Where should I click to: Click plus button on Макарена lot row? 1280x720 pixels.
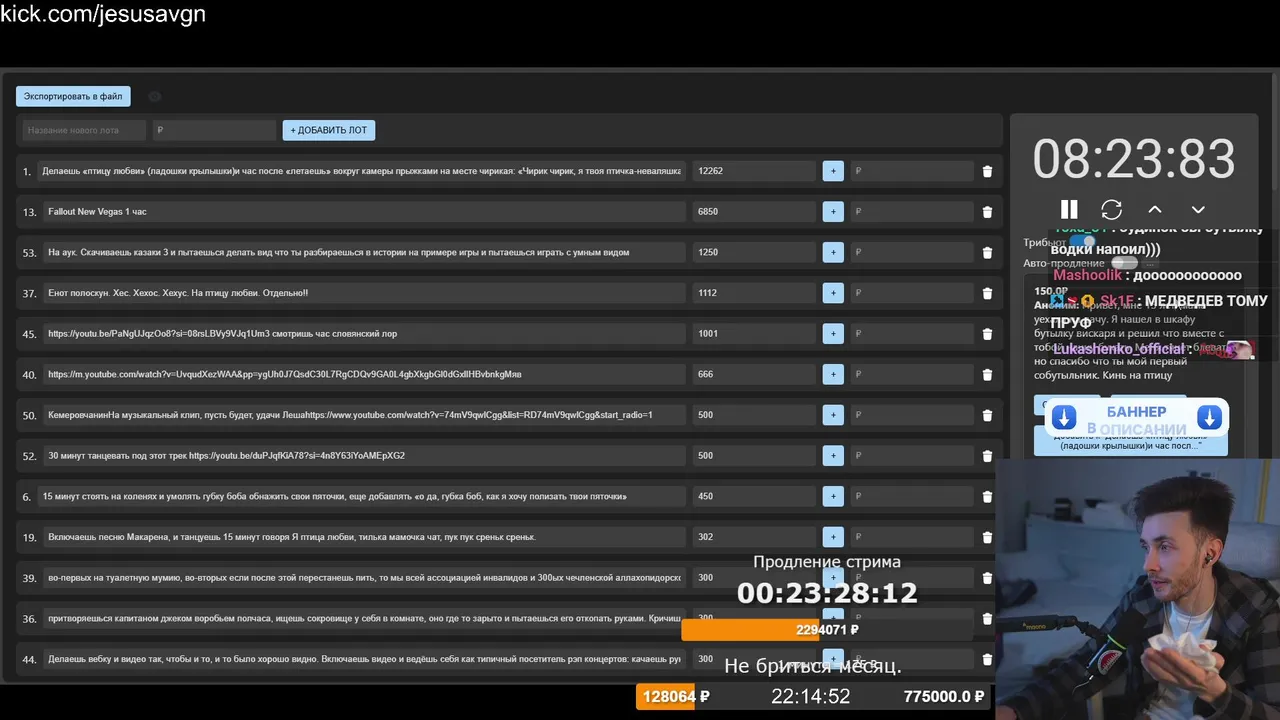(833, 537)
